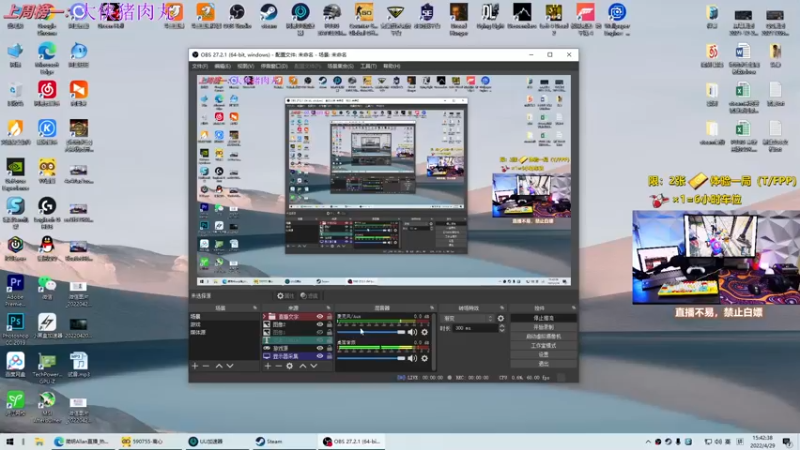Remove selected source with minus icon

pos(279,366)
